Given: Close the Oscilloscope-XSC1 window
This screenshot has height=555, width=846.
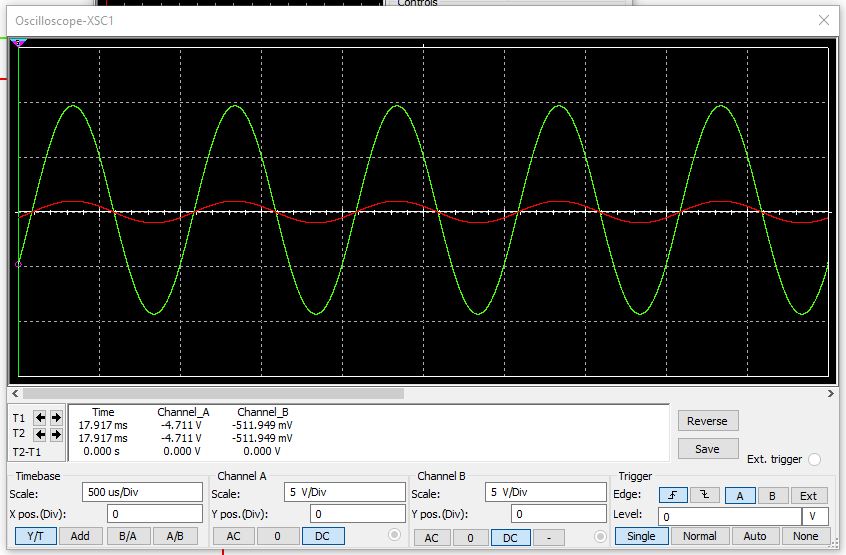Looking at the screenshot, I should pyautogui.click(x=823, y=20).
